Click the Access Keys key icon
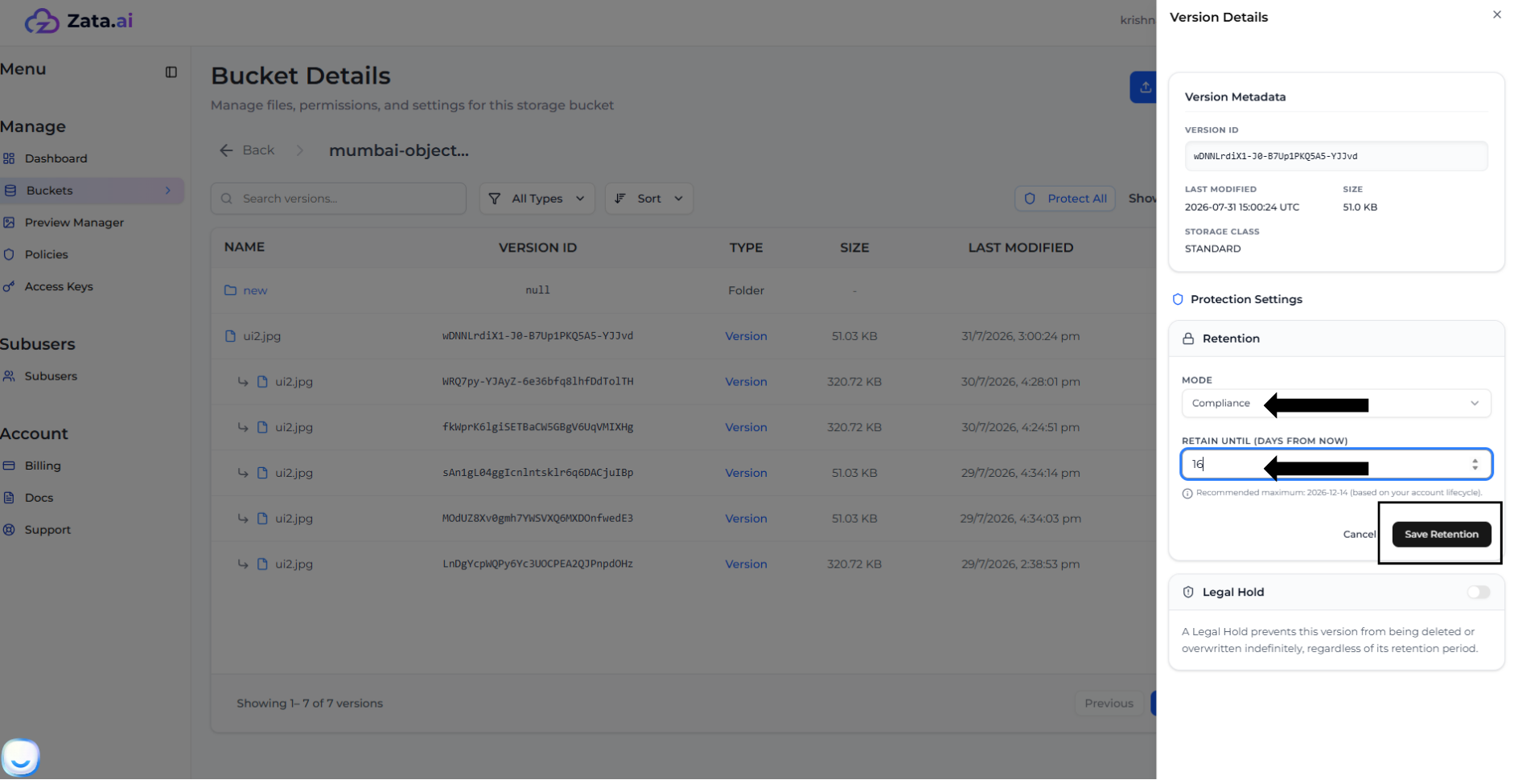Screen dimensions: 1514x784 pos(9,287)
